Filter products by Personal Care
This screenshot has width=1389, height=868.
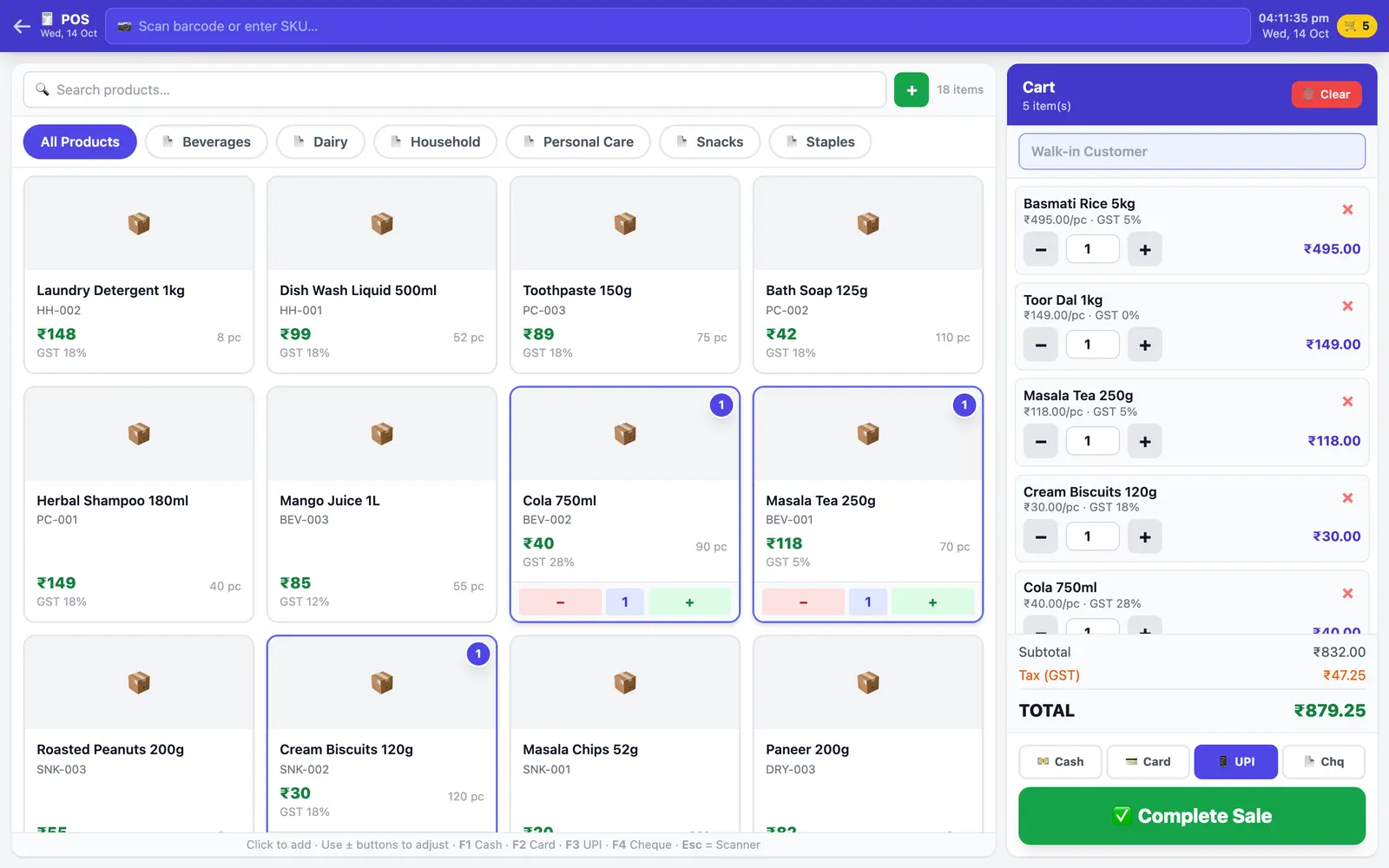coord(578,141)
